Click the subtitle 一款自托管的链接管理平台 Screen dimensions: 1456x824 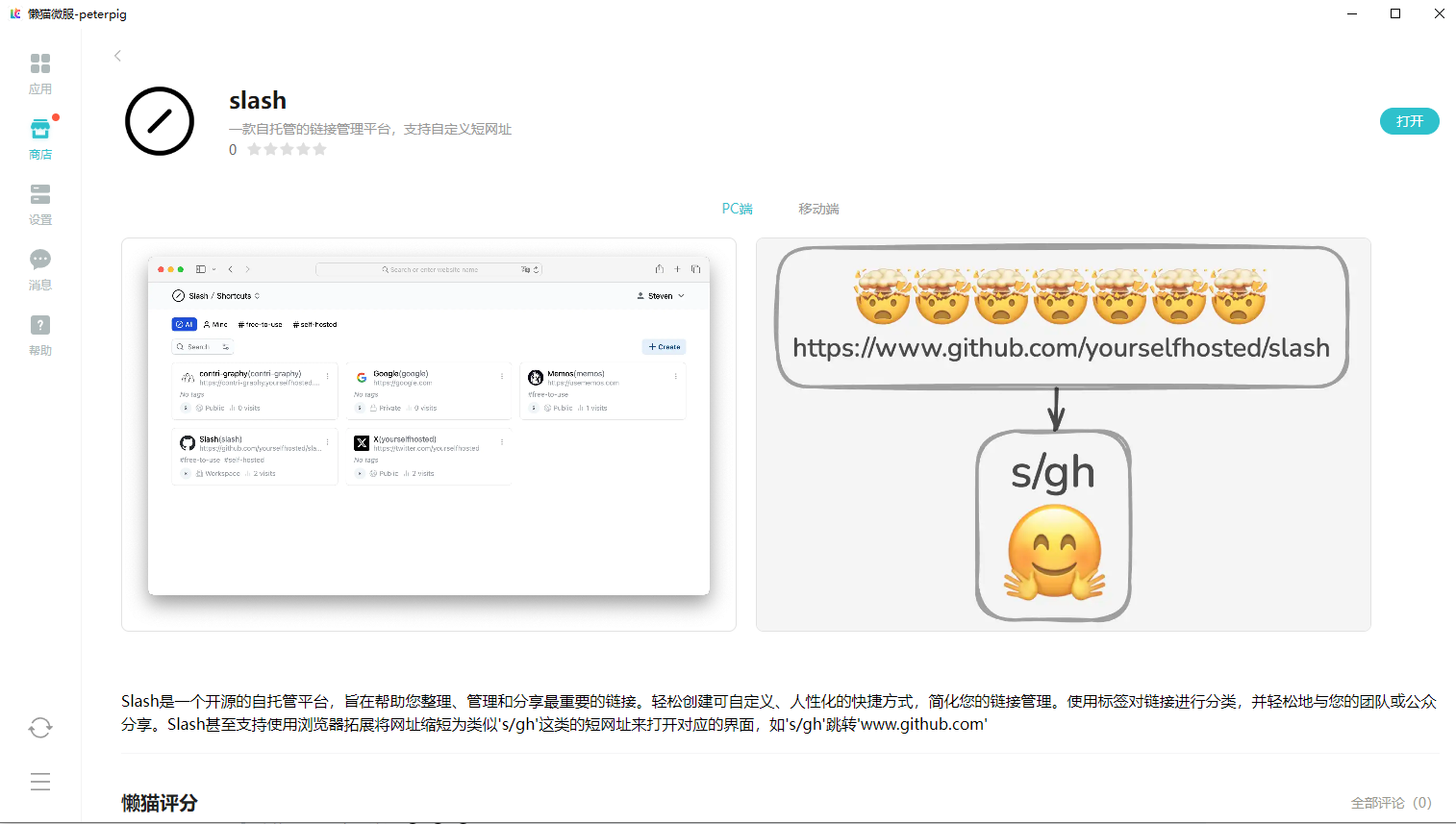tap(370, 129)
